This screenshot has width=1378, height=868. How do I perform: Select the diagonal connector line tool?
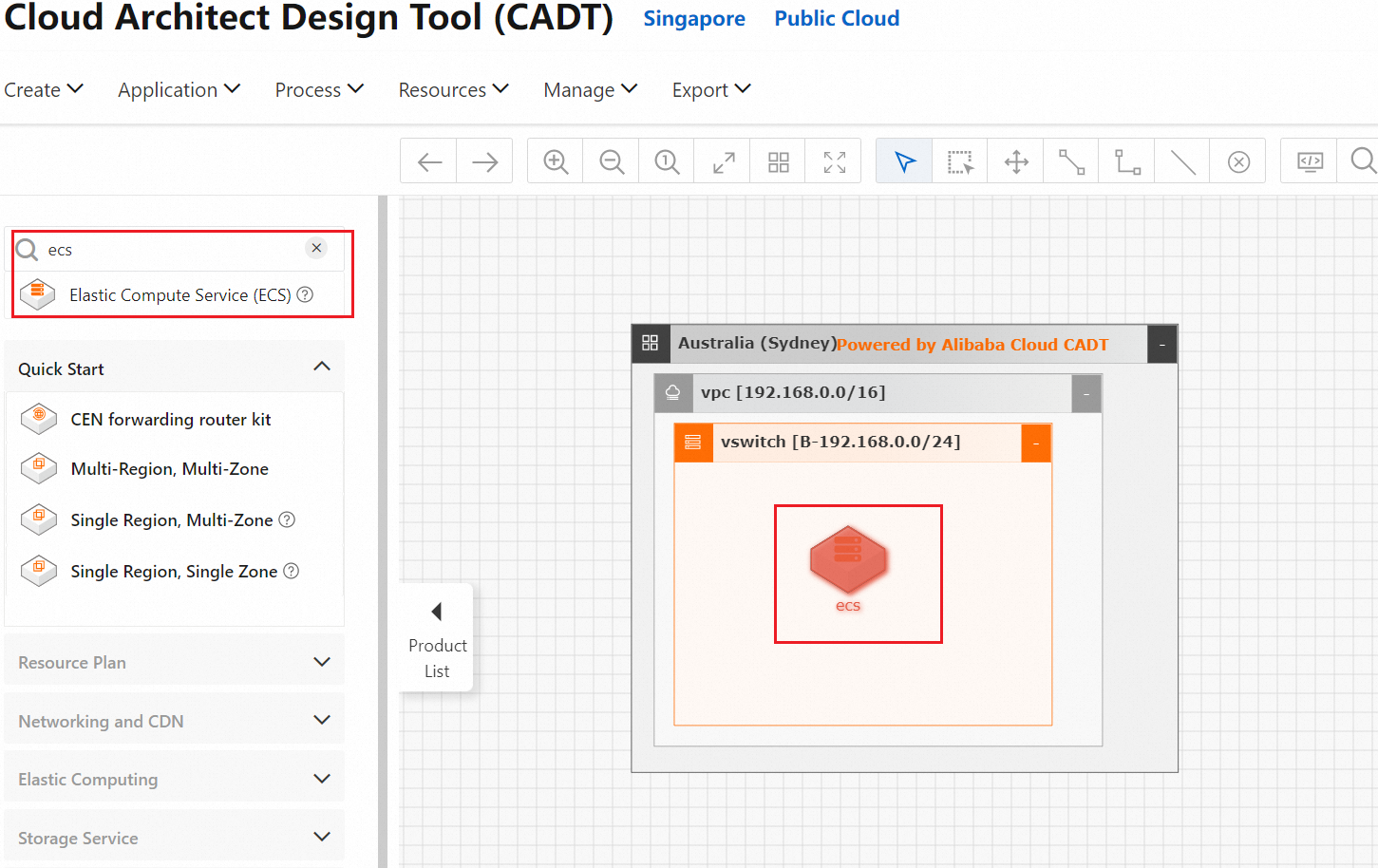pyautogui.click(x=1071, y=161)
